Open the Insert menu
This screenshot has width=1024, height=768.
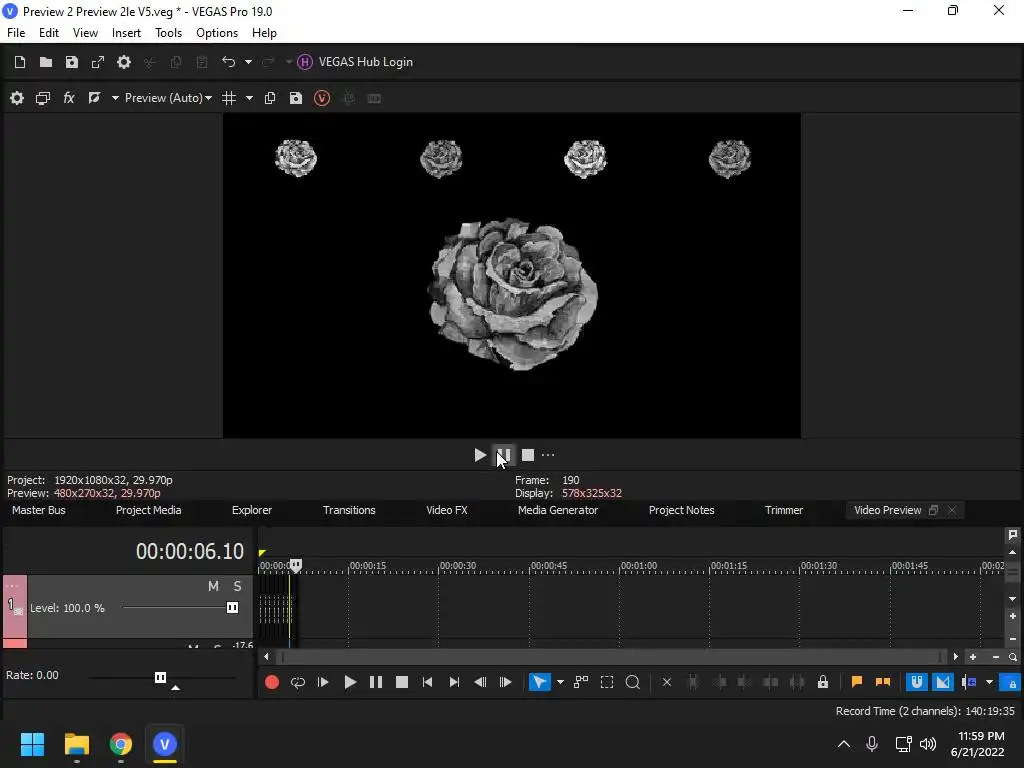pos(126,33)
